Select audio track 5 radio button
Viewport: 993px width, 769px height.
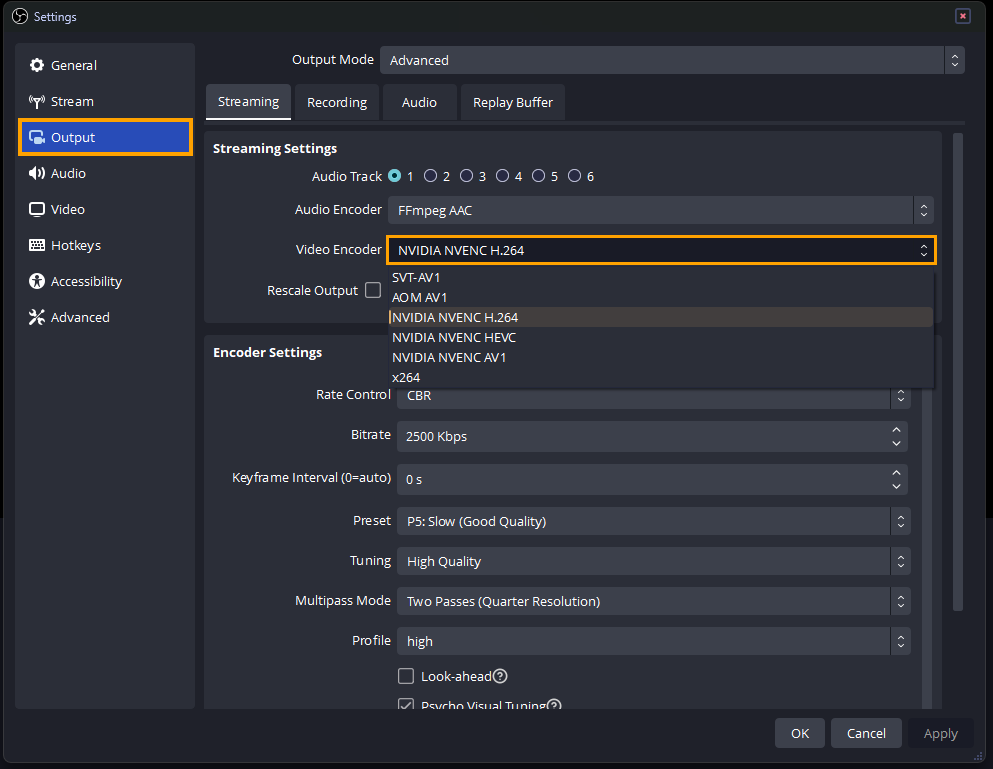click(x=538, y=175)
